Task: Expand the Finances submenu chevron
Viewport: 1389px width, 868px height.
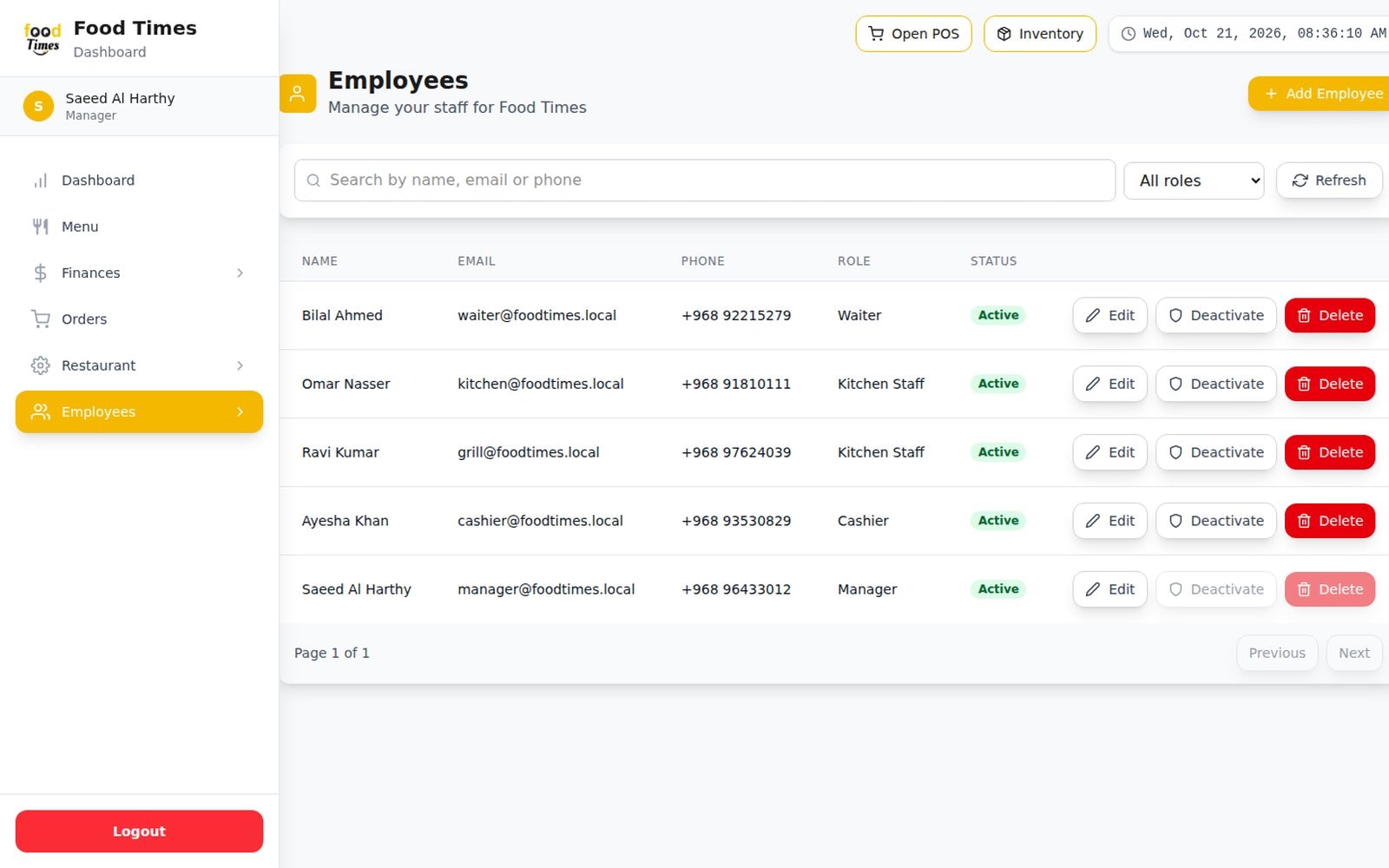Action: 240,273
